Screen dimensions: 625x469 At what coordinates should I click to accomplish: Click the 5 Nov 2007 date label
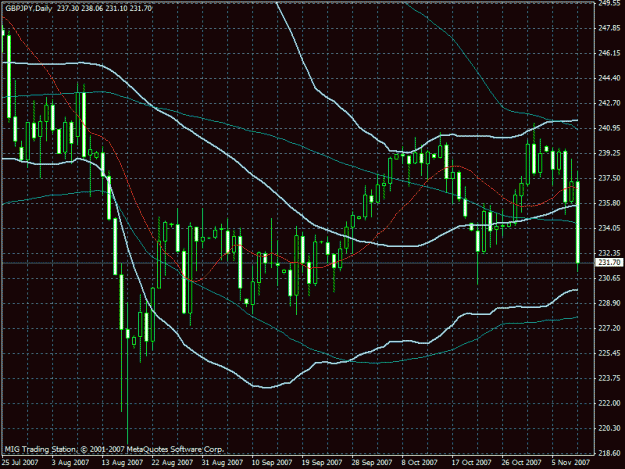pos(571,462)
